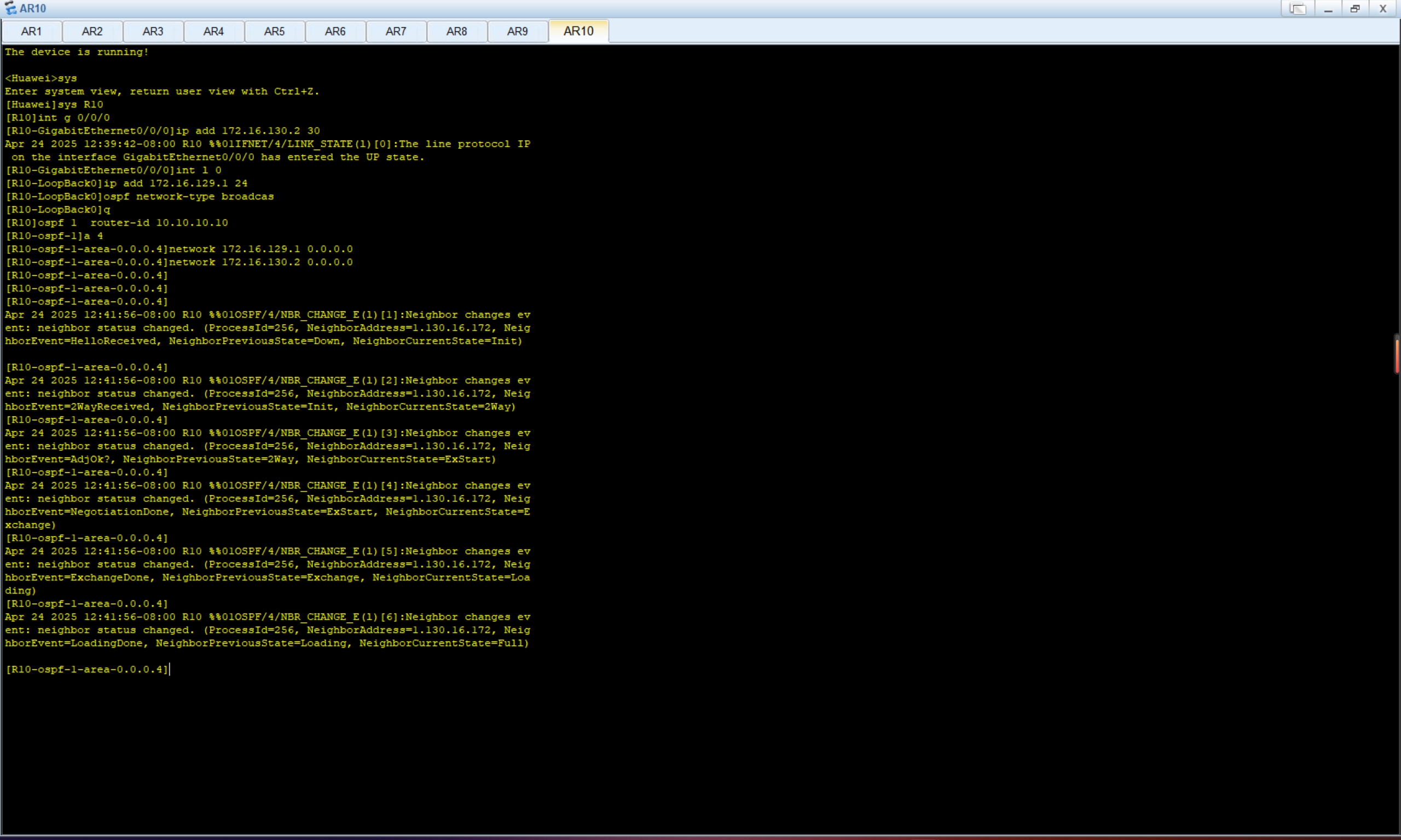The image size is (1401, 840).
Task: Select the AR3 tab
Action: point(153,32)
